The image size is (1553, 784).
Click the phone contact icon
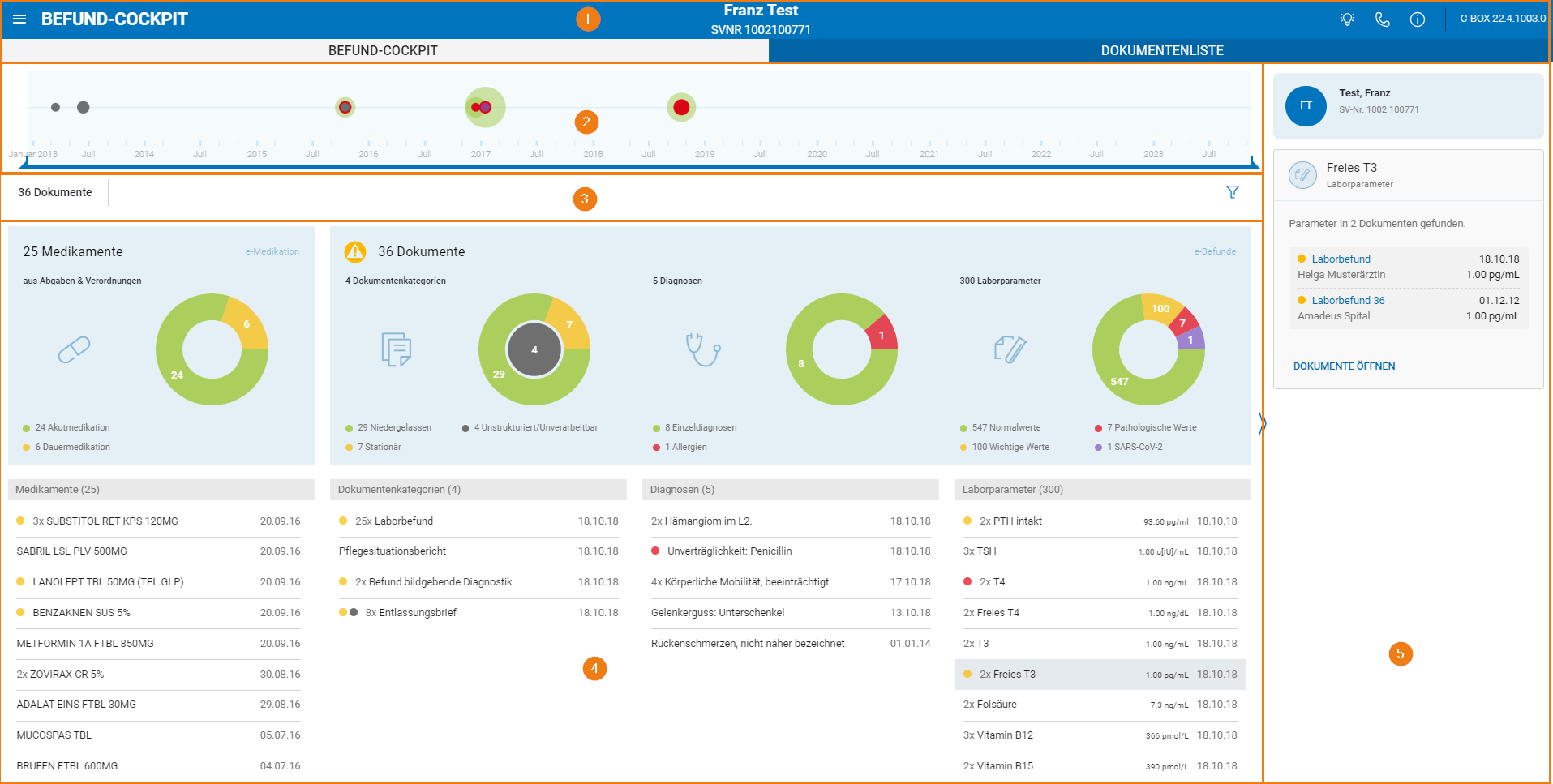point(1383,19)
